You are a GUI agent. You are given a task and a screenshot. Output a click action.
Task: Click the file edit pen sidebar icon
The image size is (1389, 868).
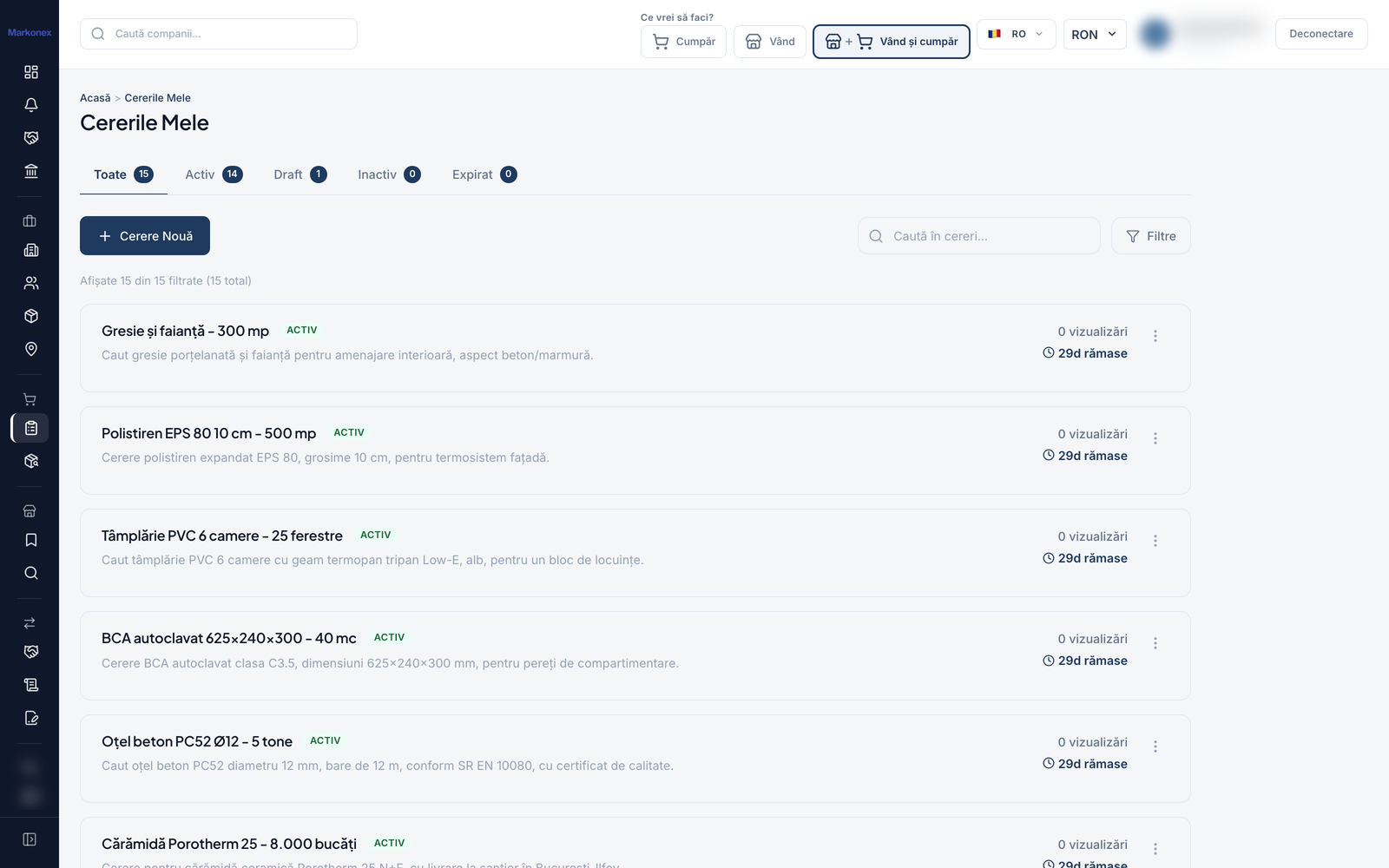pos(31,718)
